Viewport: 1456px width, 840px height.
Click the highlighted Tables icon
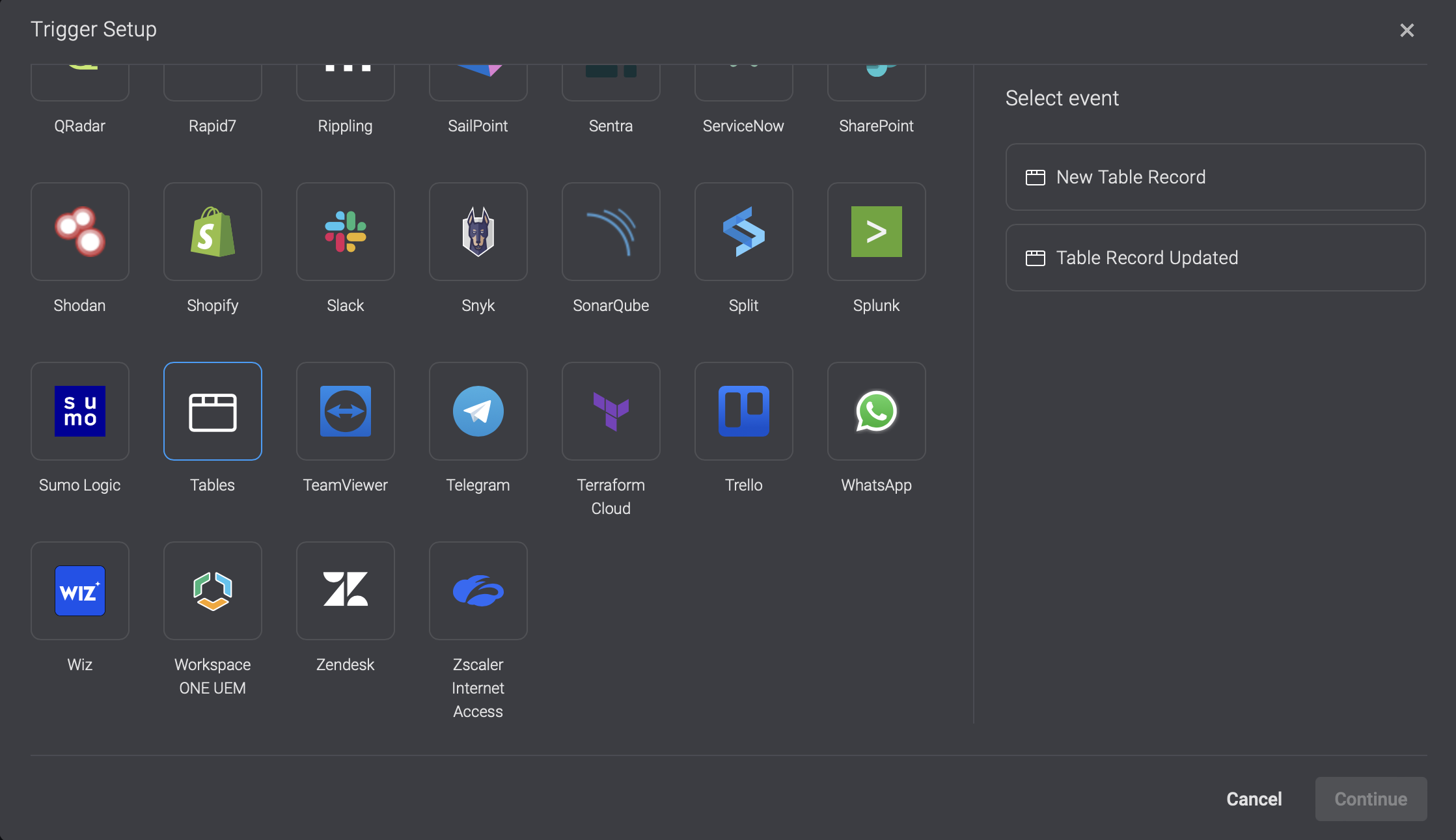[x=213, y=411]
